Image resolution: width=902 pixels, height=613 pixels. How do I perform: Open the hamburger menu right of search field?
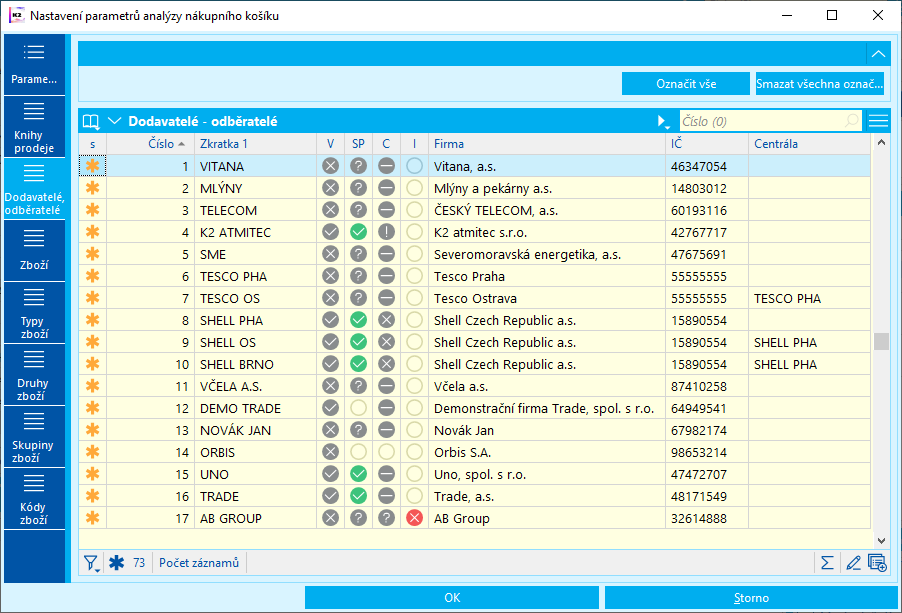(878, 121)
